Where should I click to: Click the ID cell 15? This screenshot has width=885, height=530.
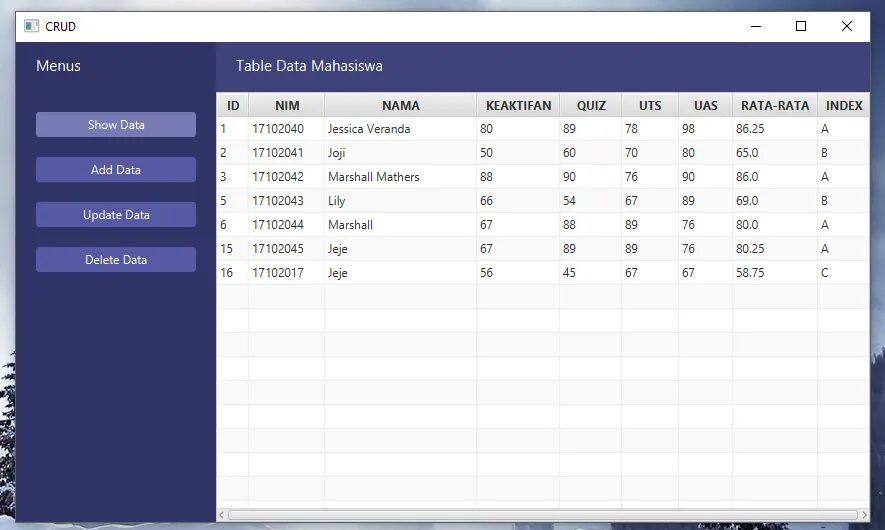coord(233,249)
